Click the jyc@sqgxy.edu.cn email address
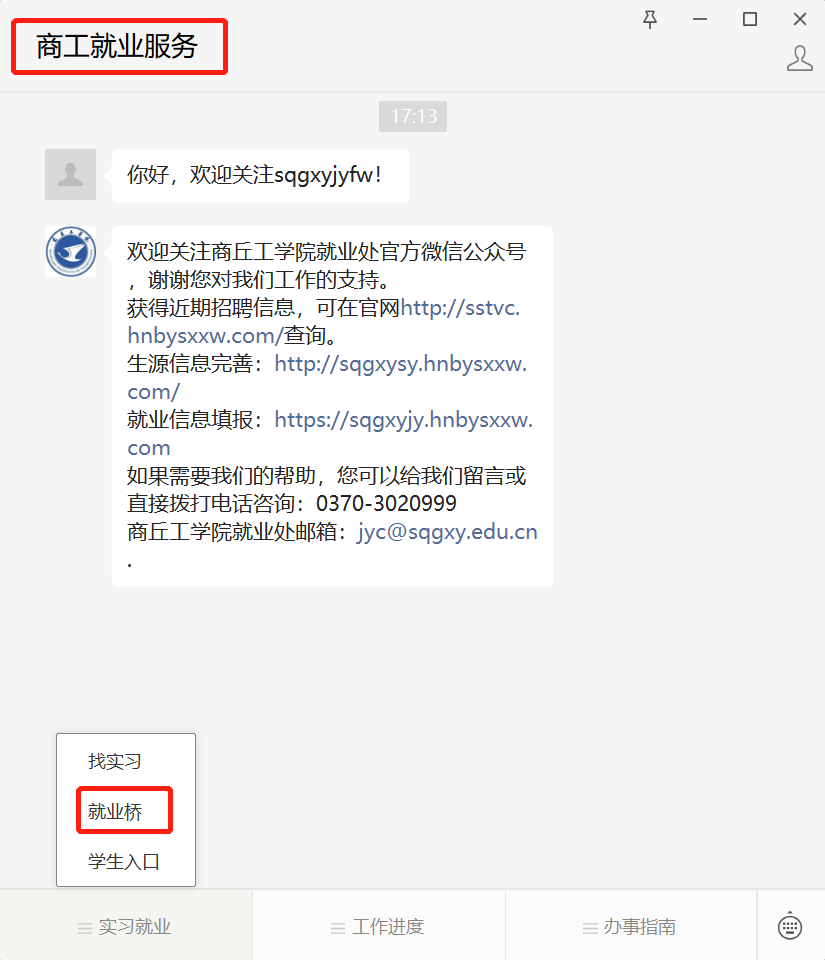The height and width of the screenshot is (960, 825). 447,532
